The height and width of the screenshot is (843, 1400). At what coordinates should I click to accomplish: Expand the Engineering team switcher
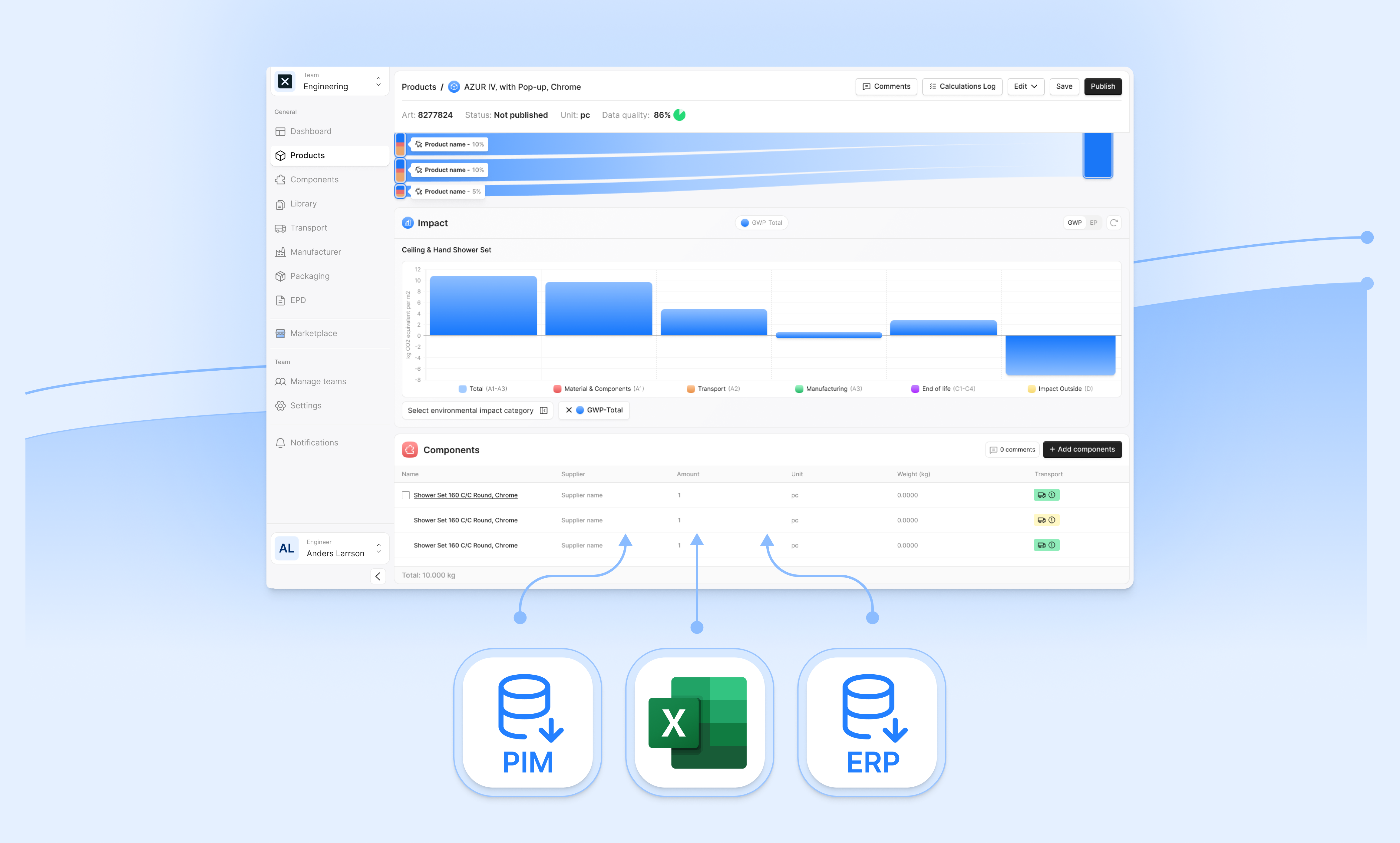coord(378,81)
